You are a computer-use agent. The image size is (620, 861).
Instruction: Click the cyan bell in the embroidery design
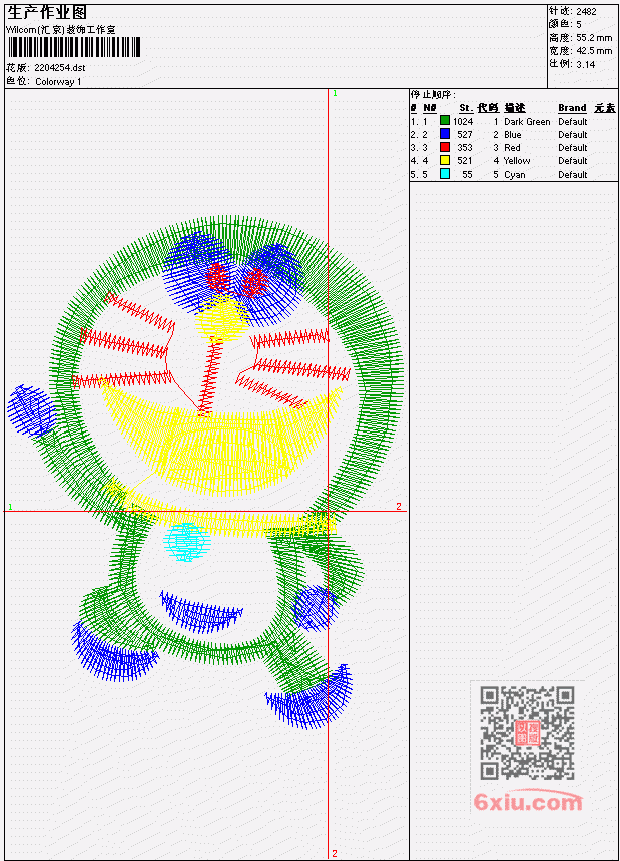187,541
